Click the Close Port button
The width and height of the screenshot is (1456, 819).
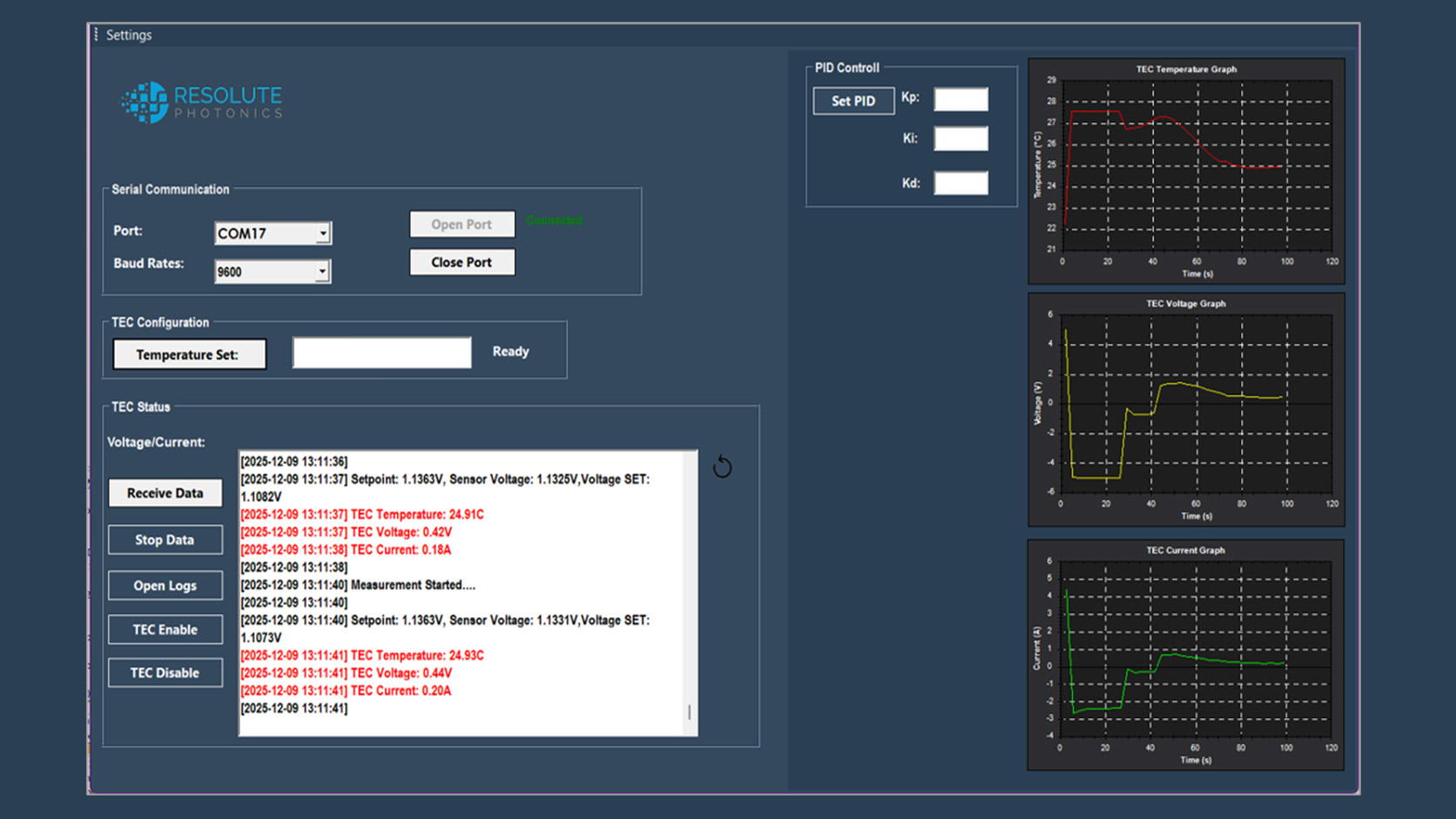462,262
